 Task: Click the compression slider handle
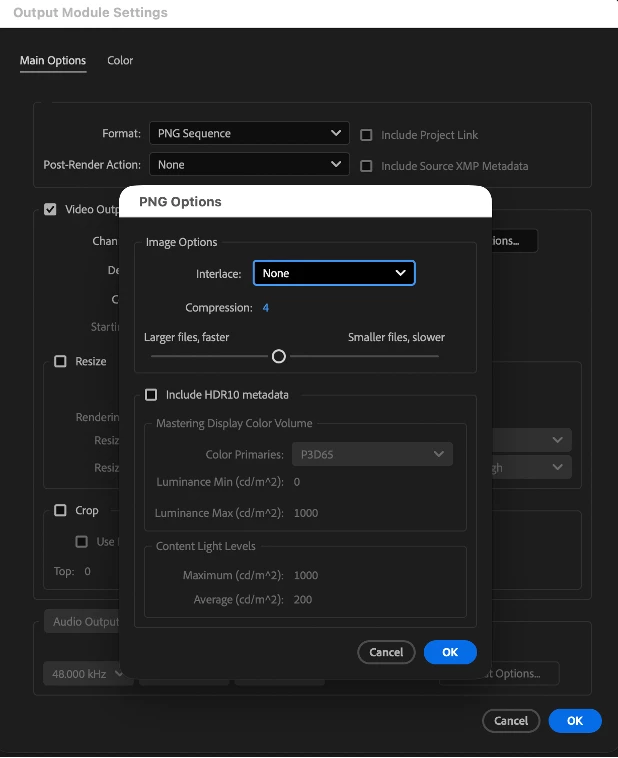click(279, 356)
